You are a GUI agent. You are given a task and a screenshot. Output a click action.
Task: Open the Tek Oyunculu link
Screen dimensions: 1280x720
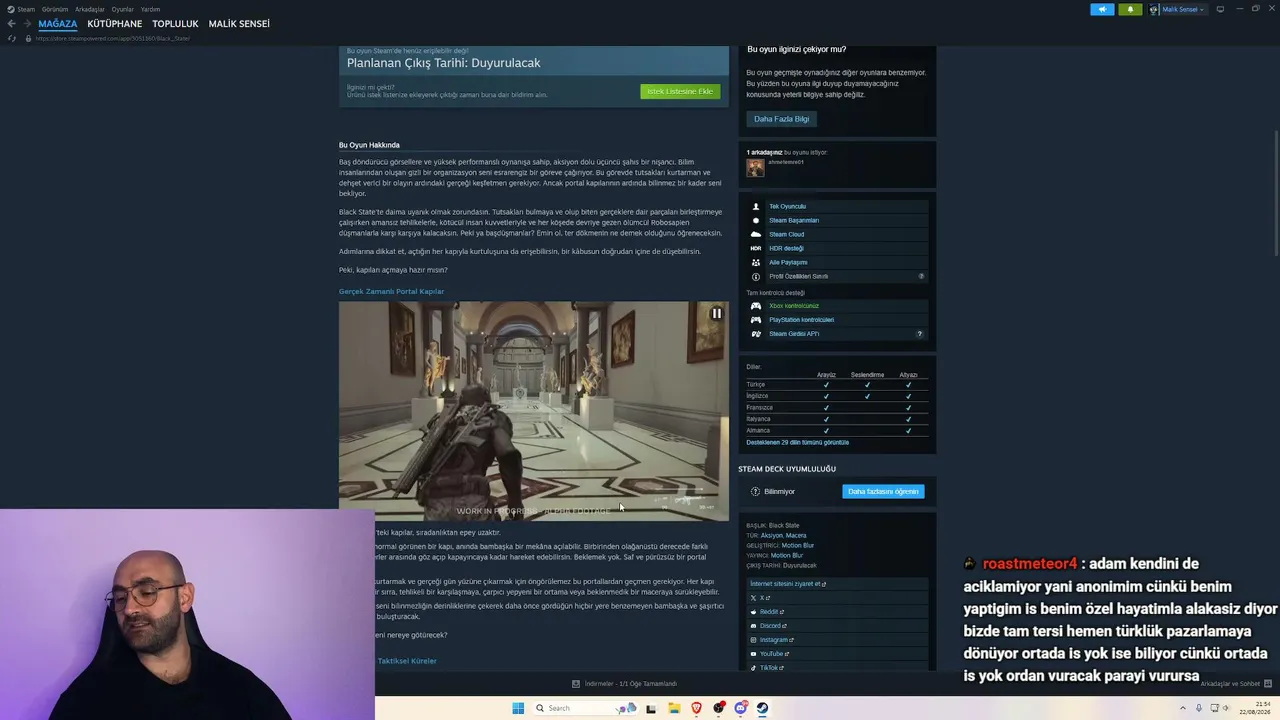click(787, 206)
